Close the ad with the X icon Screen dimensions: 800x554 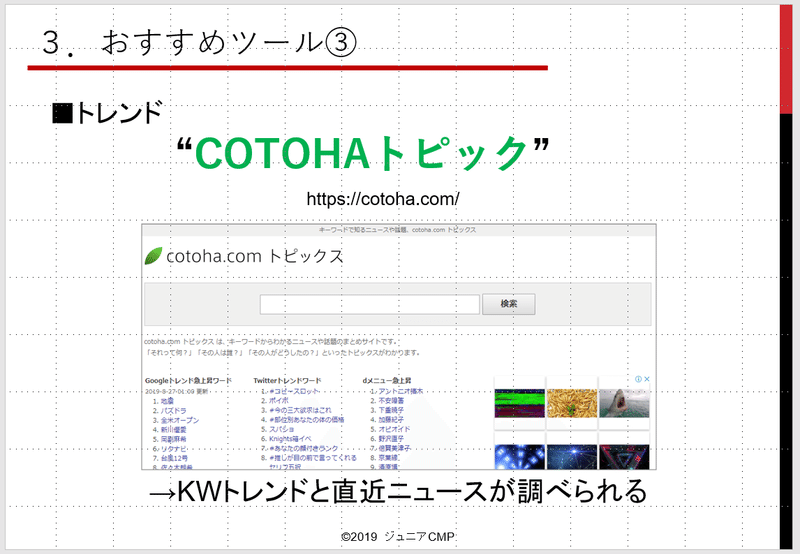(646, 379)
